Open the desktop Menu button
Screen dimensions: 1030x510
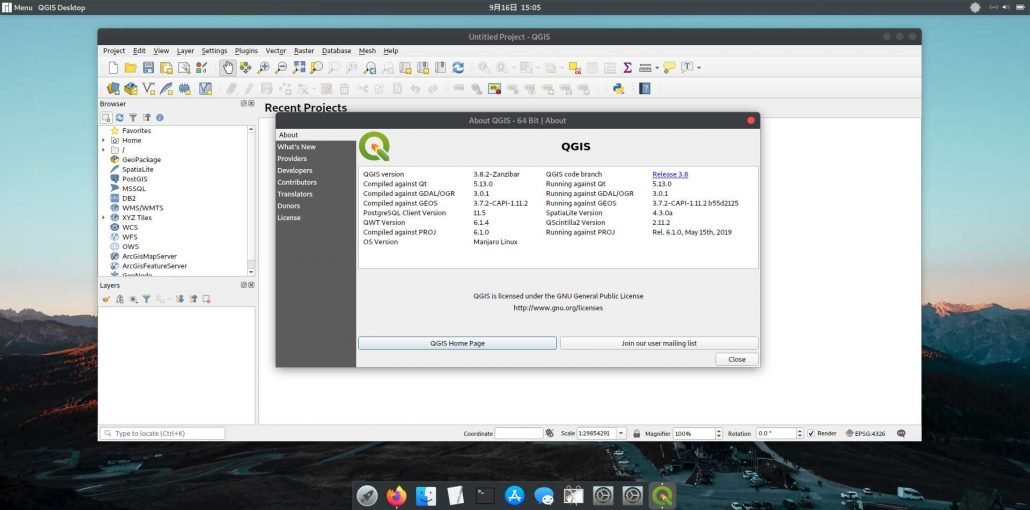(x=18, y=7)
